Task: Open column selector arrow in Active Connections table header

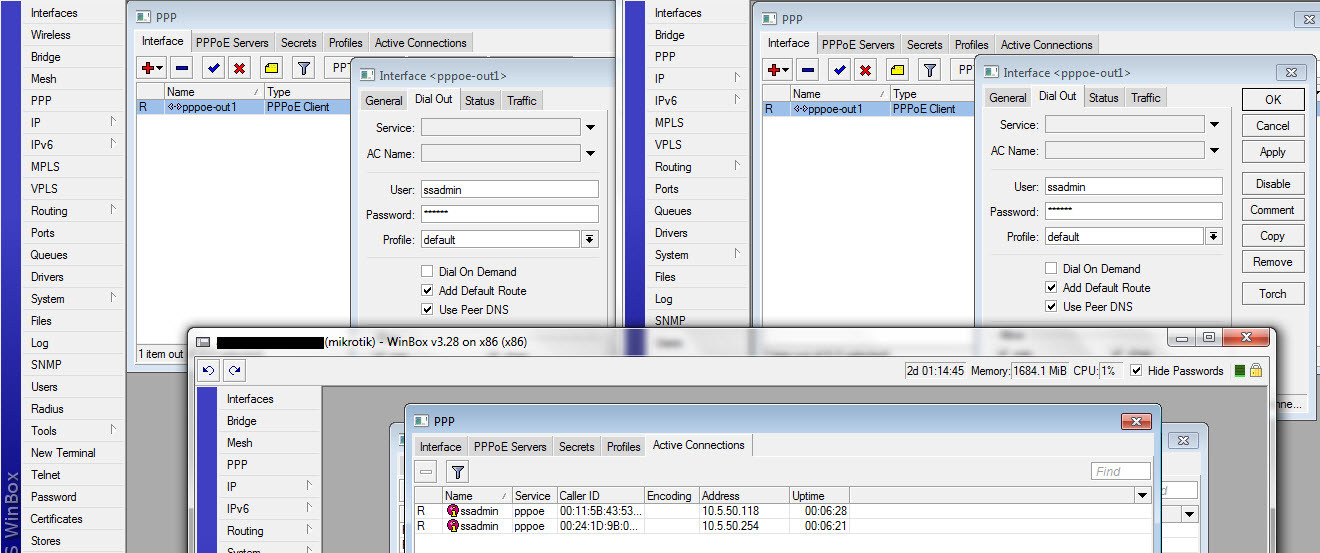Action: [1142, 496]
